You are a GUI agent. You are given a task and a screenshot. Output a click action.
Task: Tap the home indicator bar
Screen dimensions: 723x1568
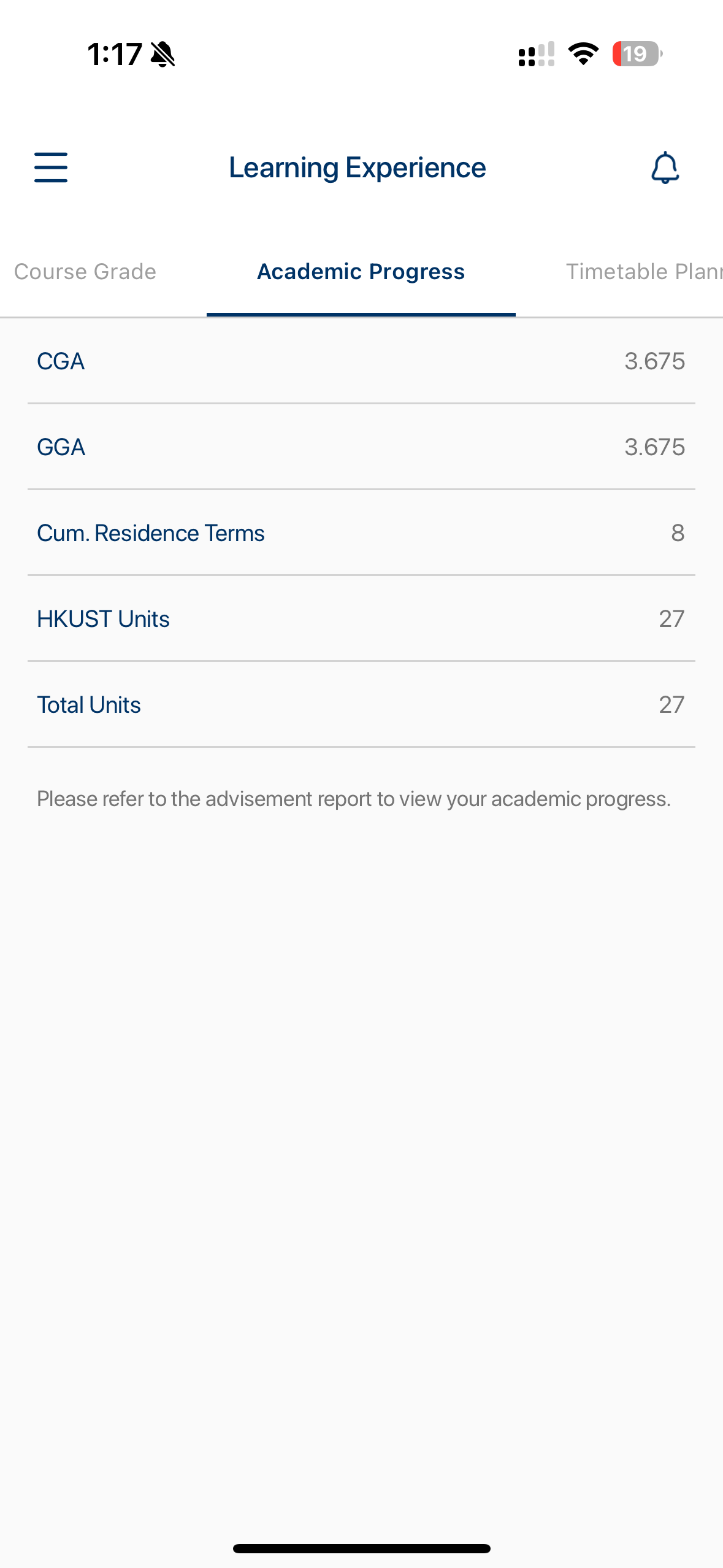click(361, 1548)
